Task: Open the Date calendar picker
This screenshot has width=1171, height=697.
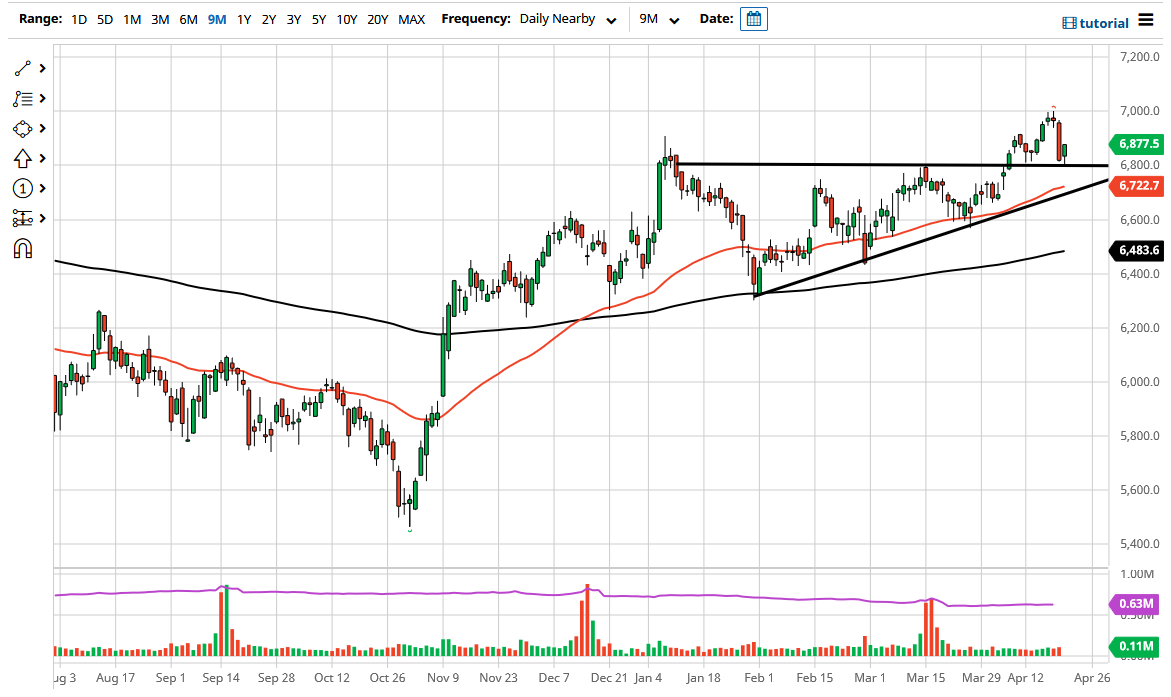Action: (x=753, y=18)
